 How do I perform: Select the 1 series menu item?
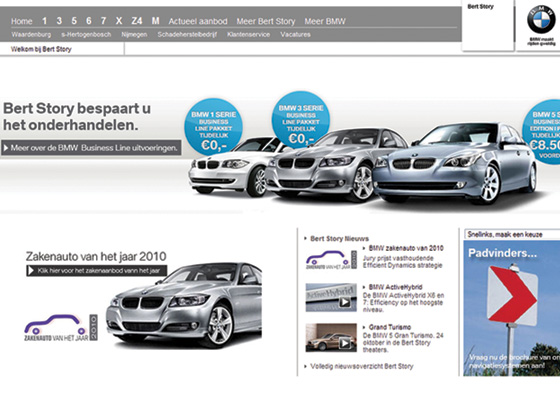[x=44, y=21]
